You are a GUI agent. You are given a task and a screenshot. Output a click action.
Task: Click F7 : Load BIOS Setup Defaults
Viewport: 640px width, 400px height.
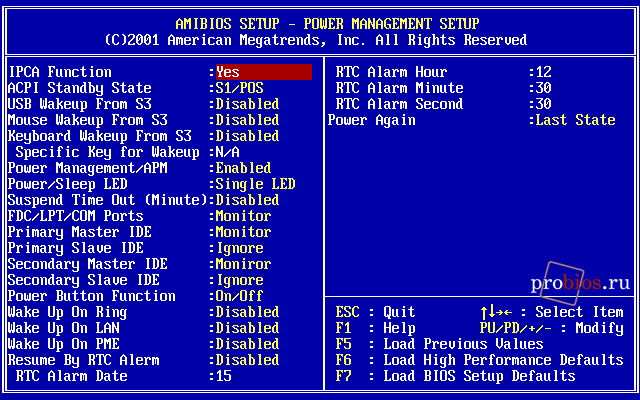[456, 376]
